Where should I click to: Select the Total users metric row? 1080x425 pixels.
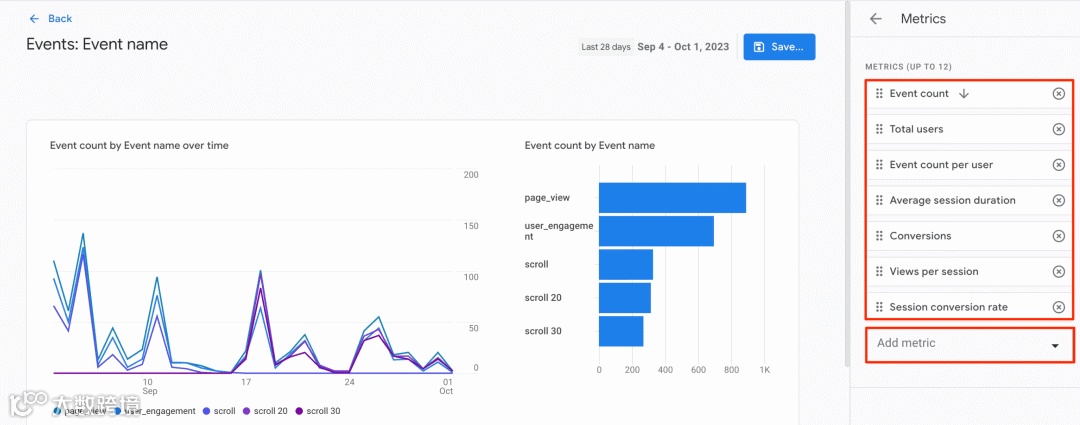[970, 129]
